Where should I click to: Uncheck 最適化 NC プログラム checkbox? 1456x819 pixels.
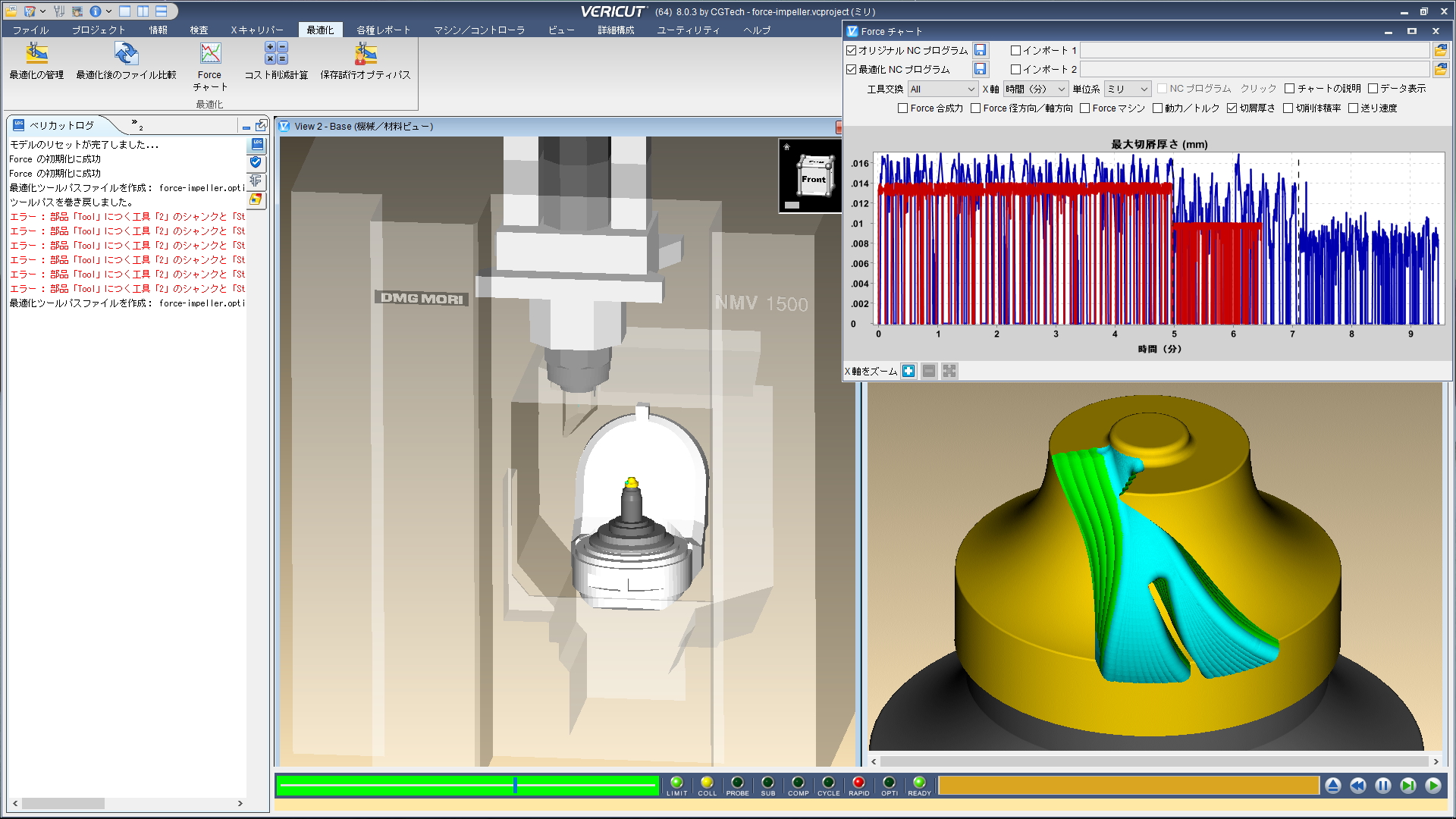(851, 70)
